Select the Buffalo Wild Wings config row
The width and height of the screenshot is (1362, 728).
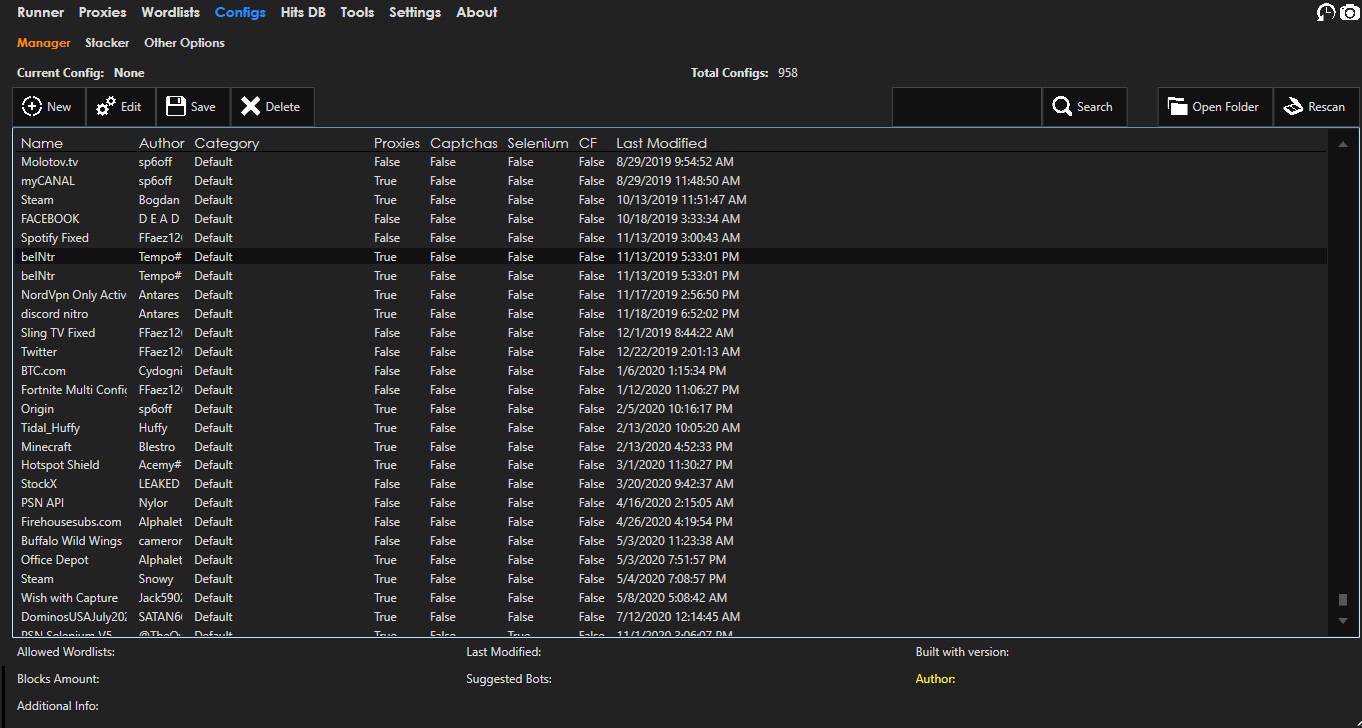tap(670, 541)
